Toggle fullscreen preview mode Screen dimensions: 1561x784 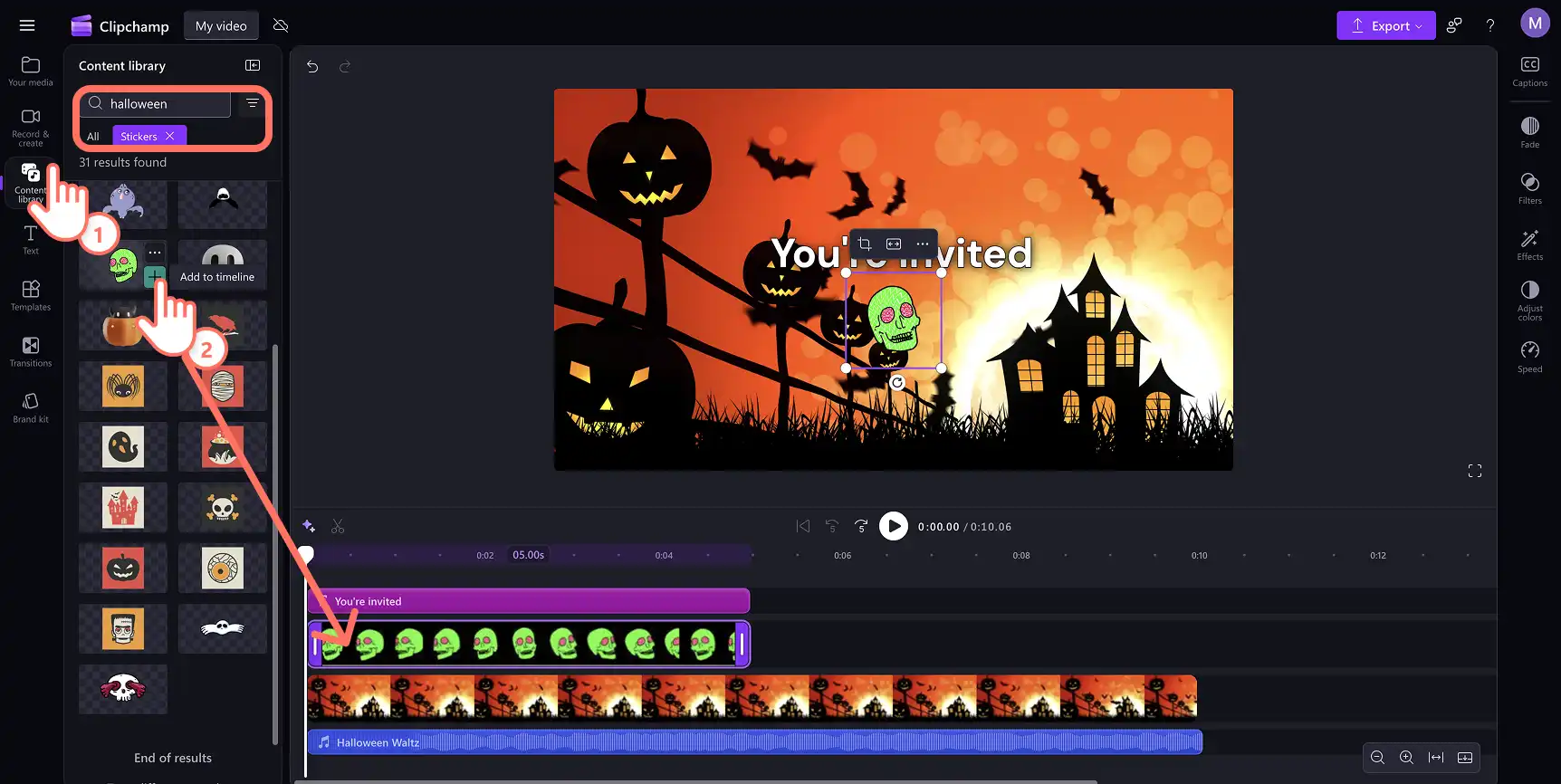tap(1475, 471)
